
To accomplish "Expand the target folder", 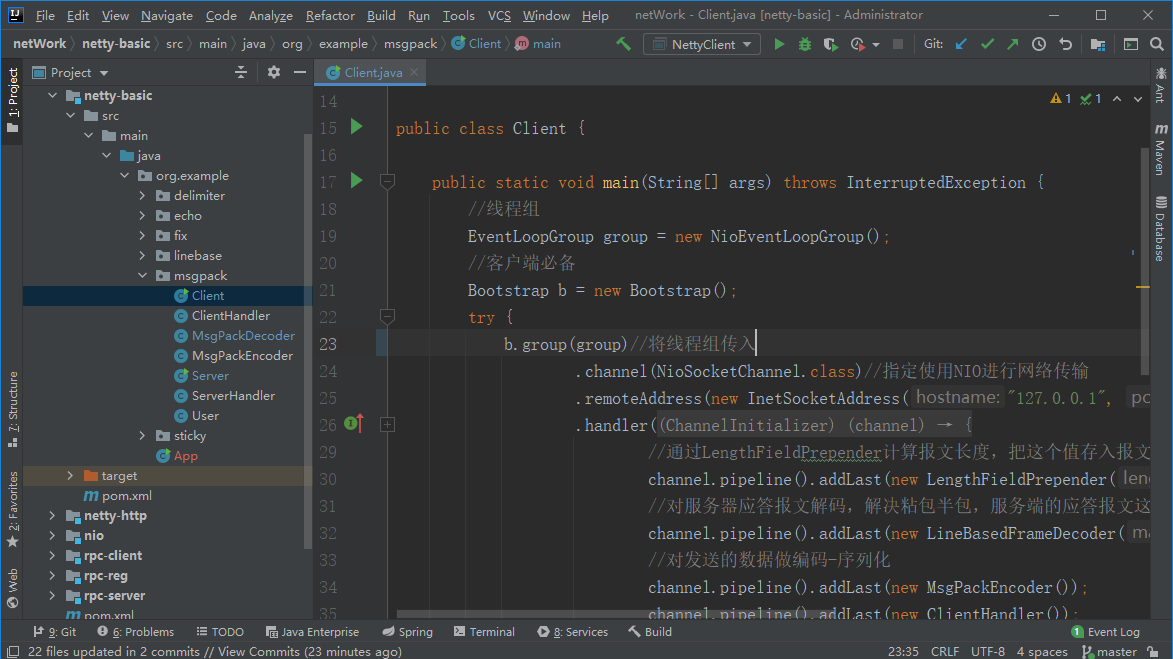I will coord(70,475).
